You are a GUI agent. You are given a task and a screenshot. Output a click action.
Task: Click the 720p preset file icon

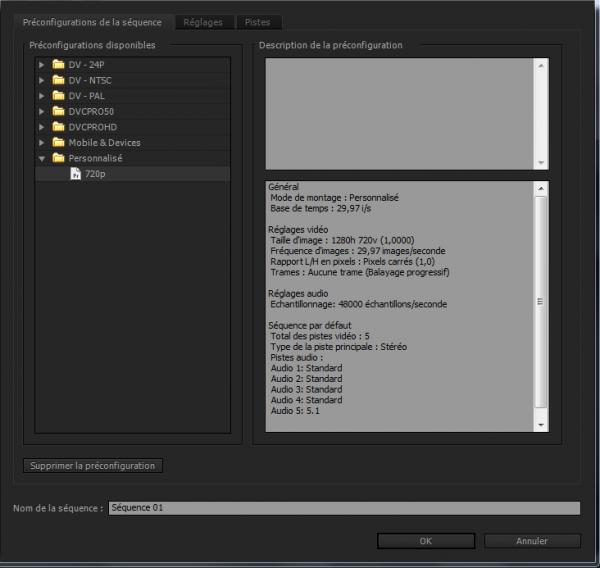75,174
